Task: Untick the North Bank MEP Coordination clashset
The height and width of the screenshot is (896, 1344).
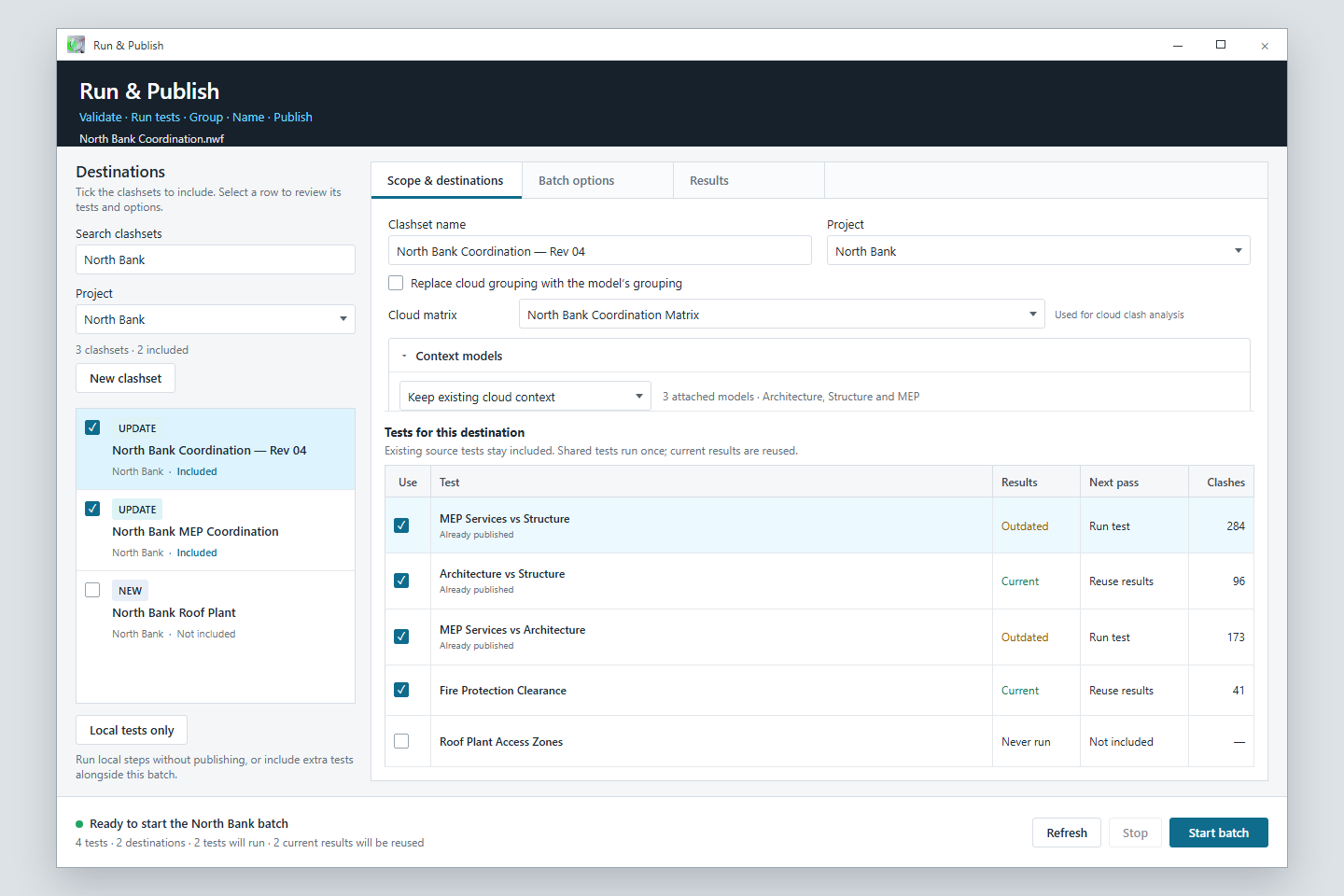Action: coord(92,509)
